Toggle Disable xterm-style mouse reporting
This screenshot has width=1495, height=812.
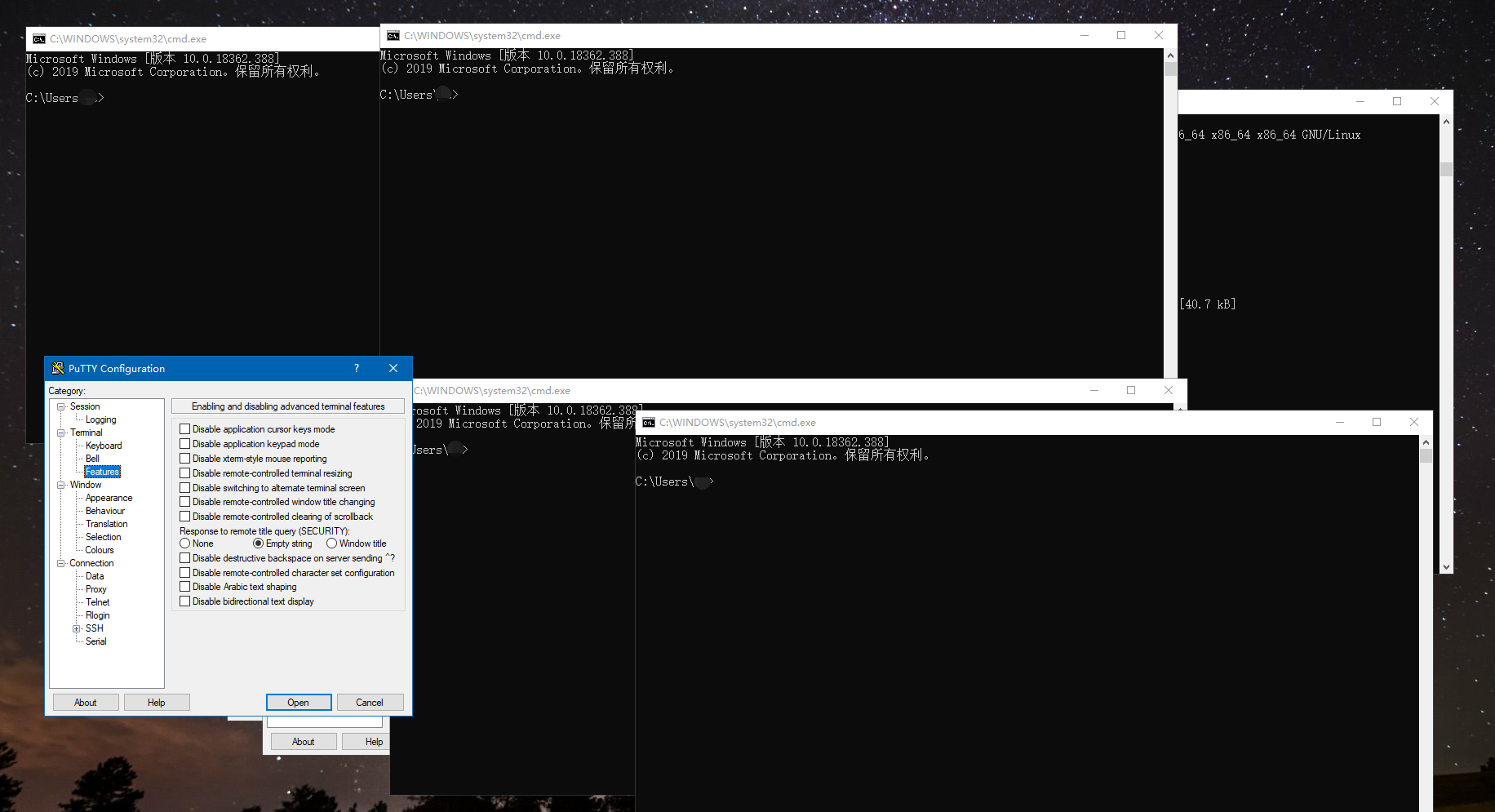tap(185, 459)
